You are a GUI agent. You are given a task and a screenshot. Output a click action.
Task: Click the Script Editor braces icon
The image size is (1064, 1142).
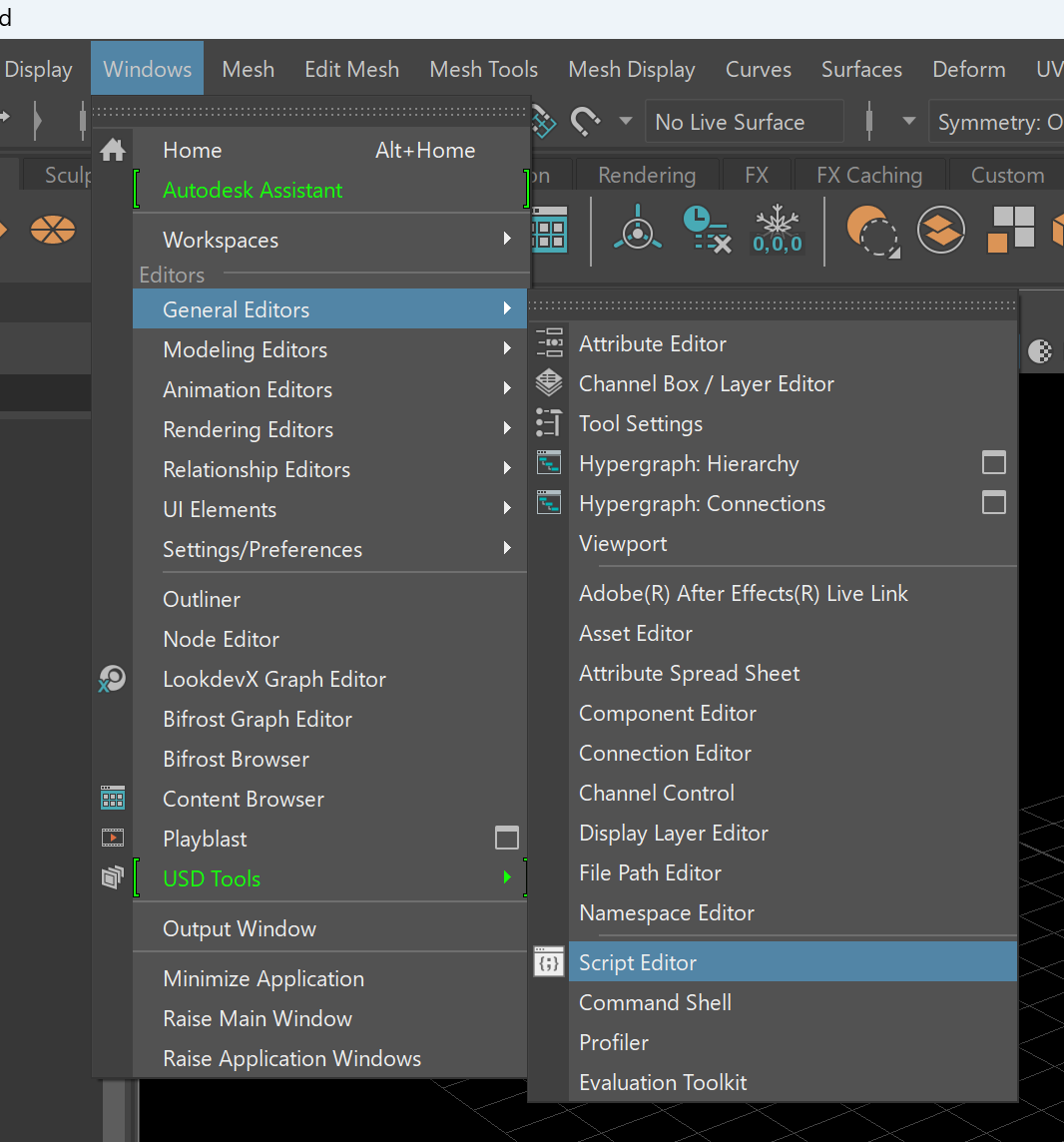(x=549, y=962)
